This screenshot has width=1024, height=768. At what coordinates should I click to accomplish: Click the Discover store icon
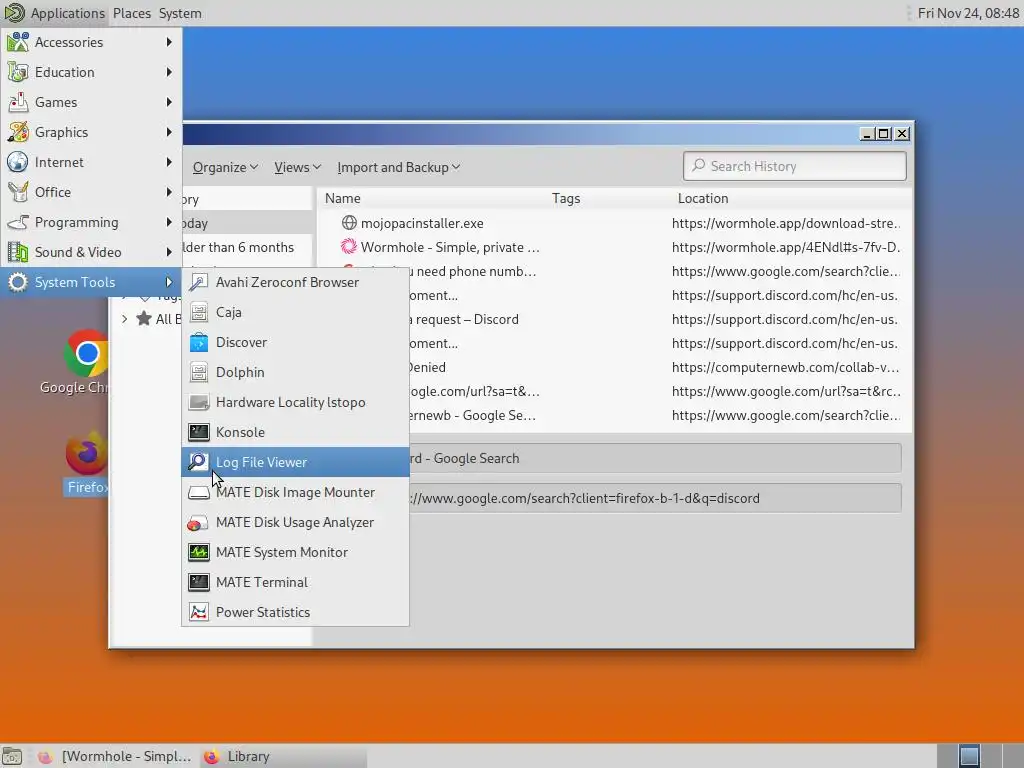coord(199,342)
